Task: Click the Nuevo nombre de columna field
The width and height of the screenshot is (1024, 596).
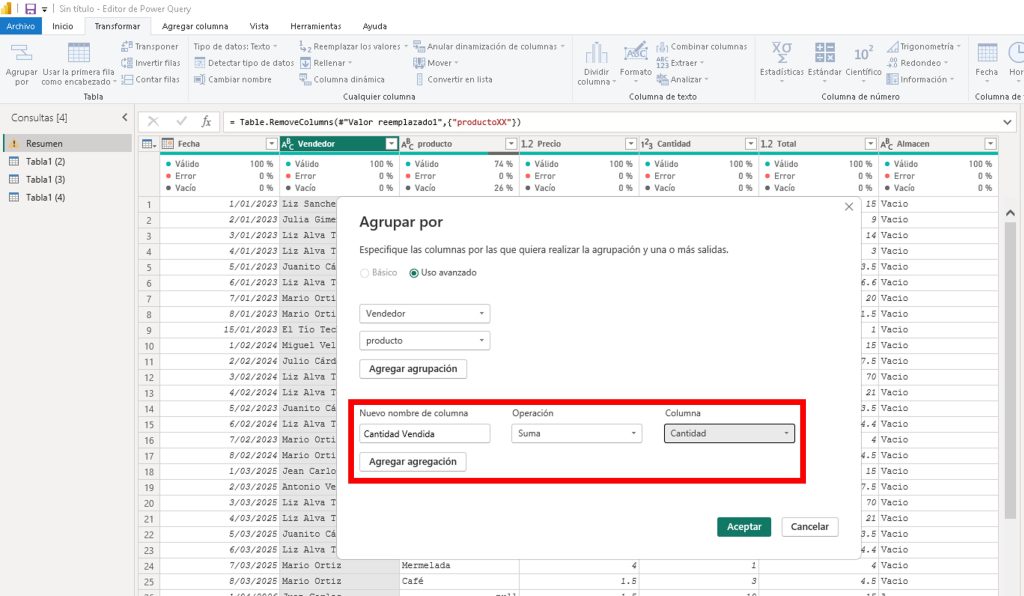Action: (424, 433)
